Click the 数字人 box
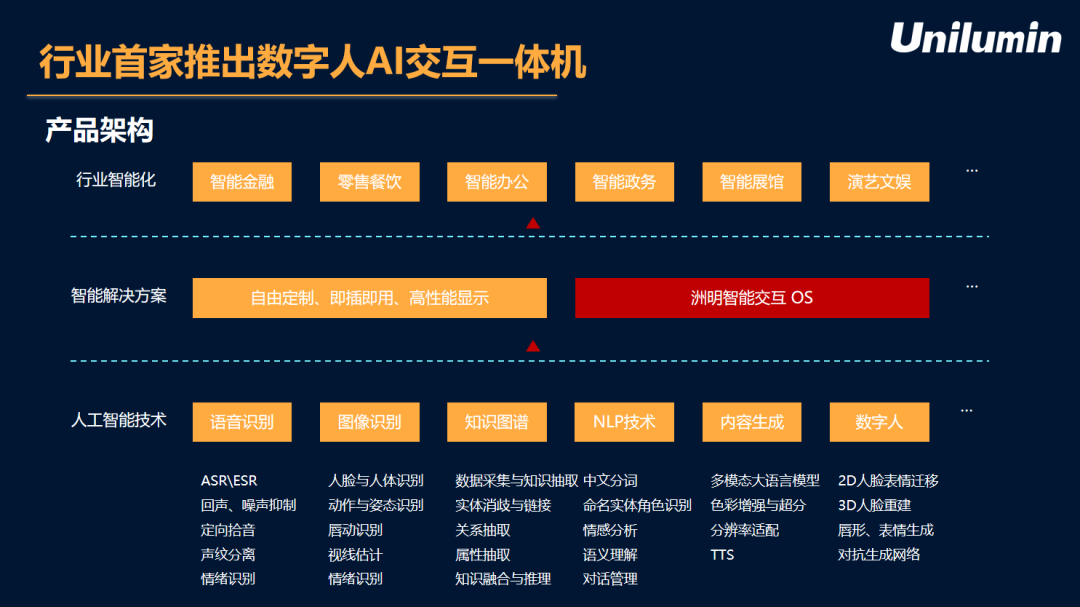The height and width of the screenshot is (607, 1080). point(879,422)
